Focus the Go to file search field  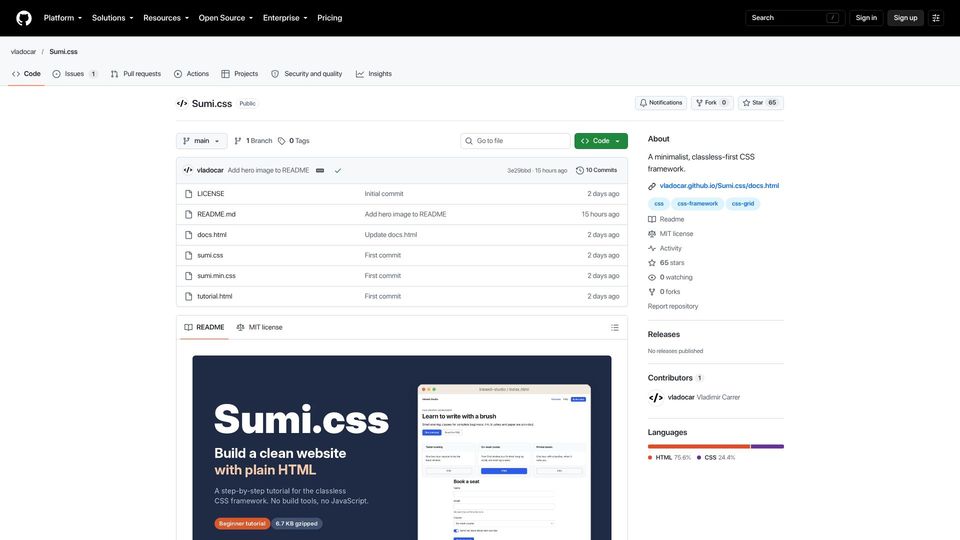coord(515,141)
